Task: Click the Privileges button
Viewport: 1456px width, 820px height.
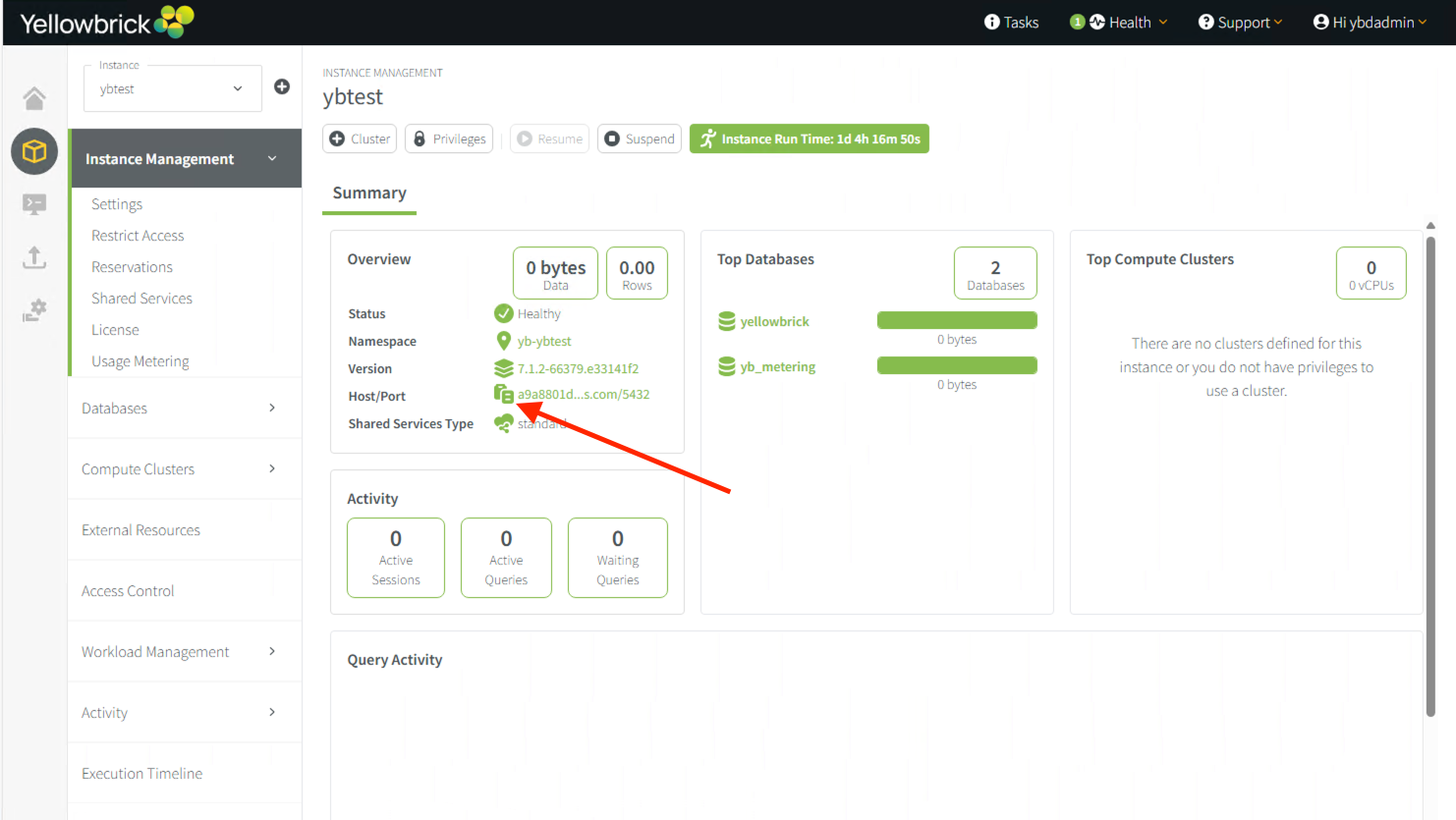Action: tap(449, 139)
